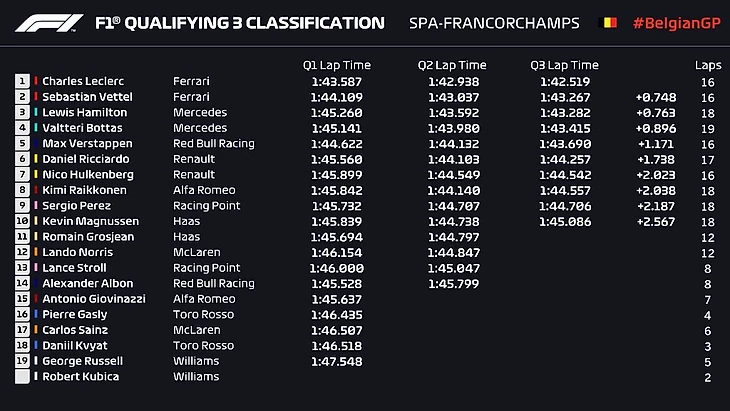Click George Russell's Q1 time 1:47.548
This screenshot has height=411, width=730.
point(337,361)
